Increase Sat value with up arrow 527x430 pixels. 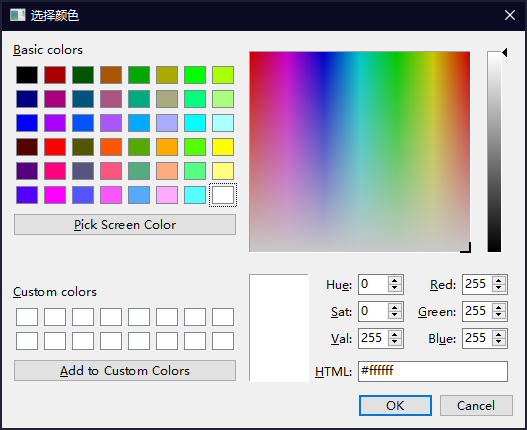click(x=395, y=307)
